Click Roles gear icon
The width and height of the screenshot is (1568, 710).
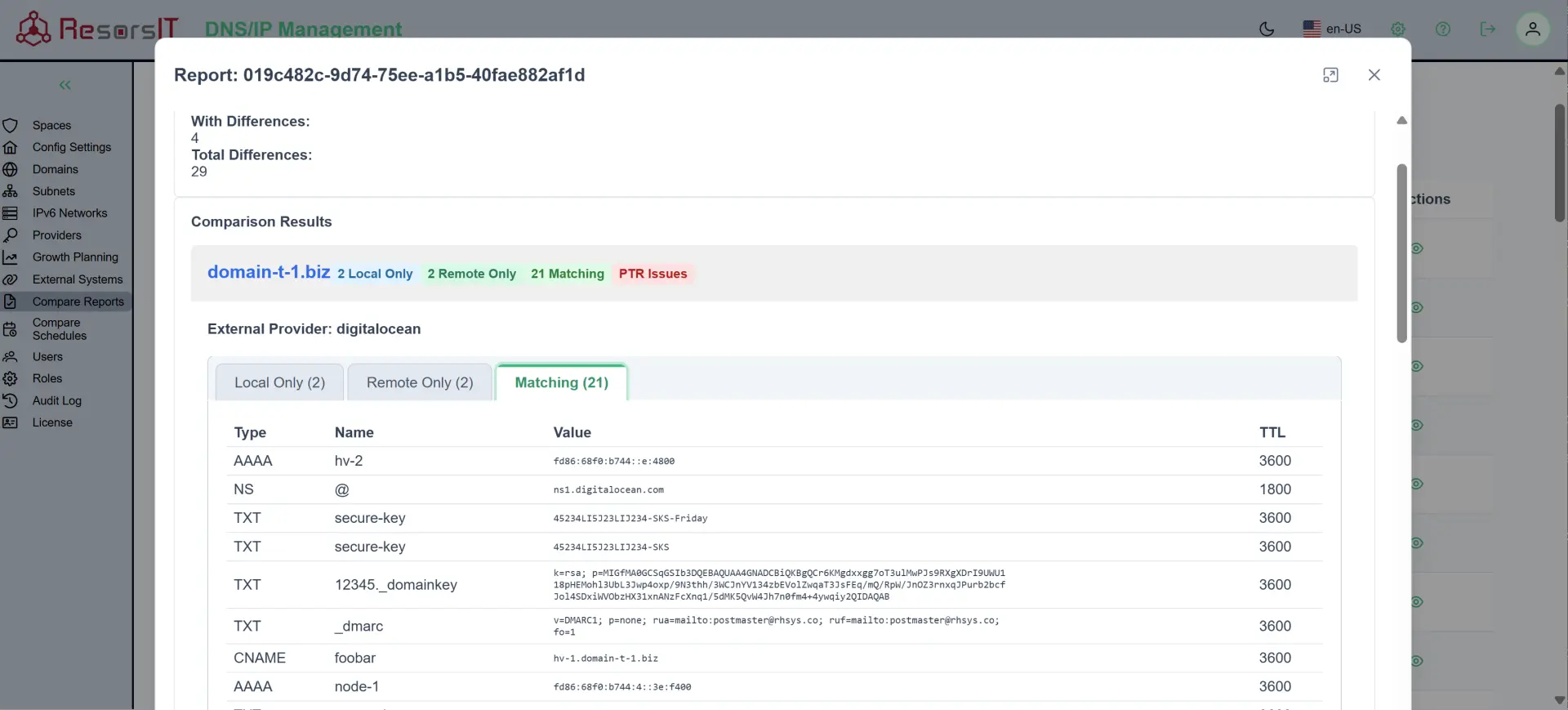(10, 378)
